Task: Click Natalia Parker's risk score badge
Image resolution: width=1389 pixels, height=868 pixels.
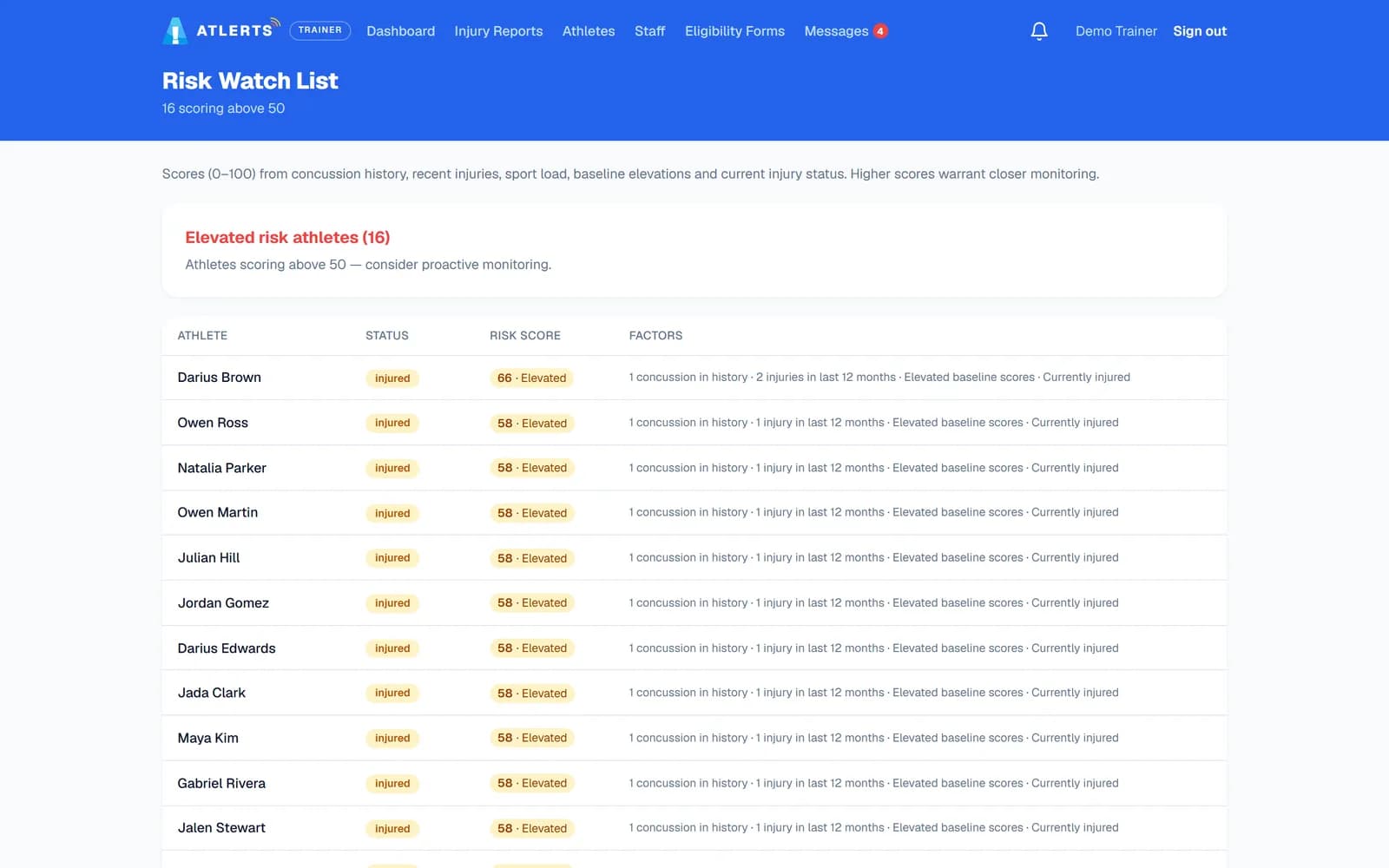Action: click(x=532, y=468)
